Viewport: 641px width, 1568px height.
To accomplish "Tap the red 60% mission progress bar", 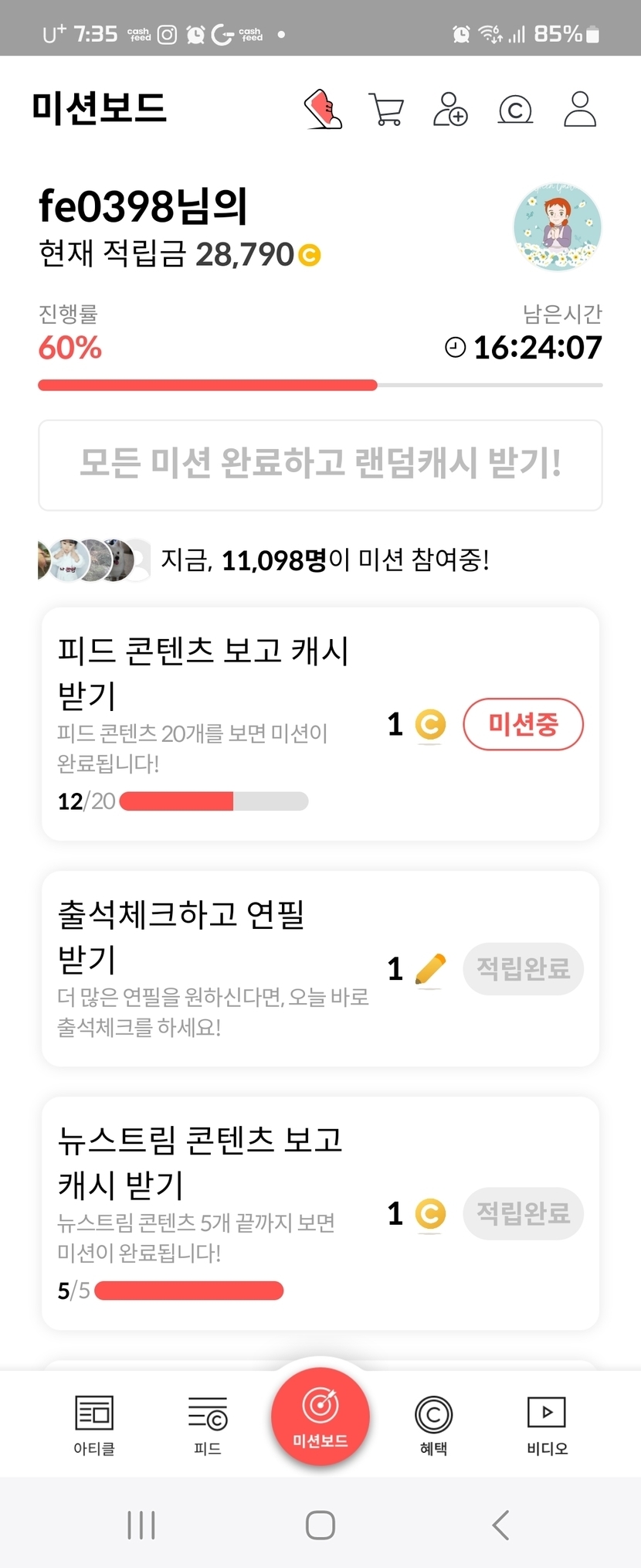I will [x=208, y=385].
